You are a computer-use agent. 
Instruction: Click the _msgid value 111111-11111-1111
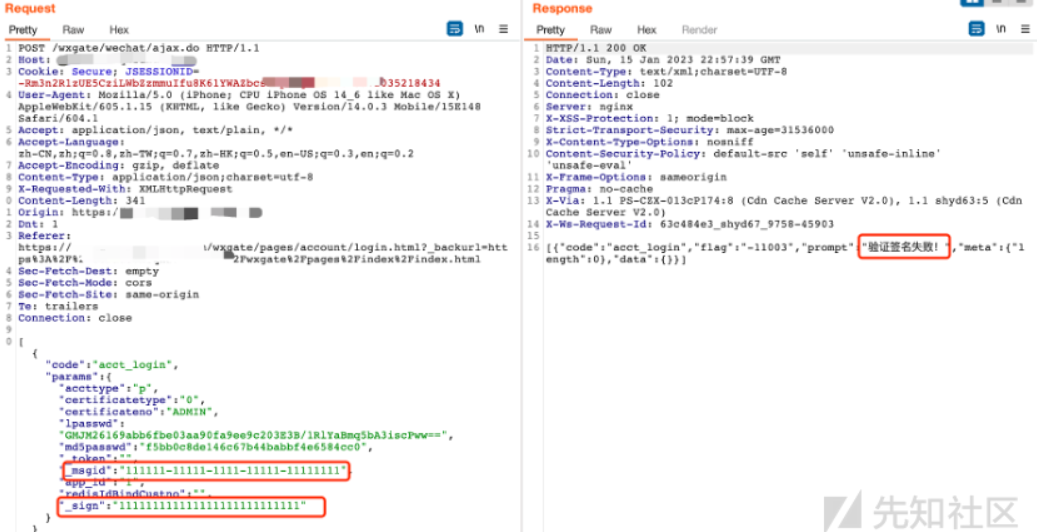[x=233, y=470]
